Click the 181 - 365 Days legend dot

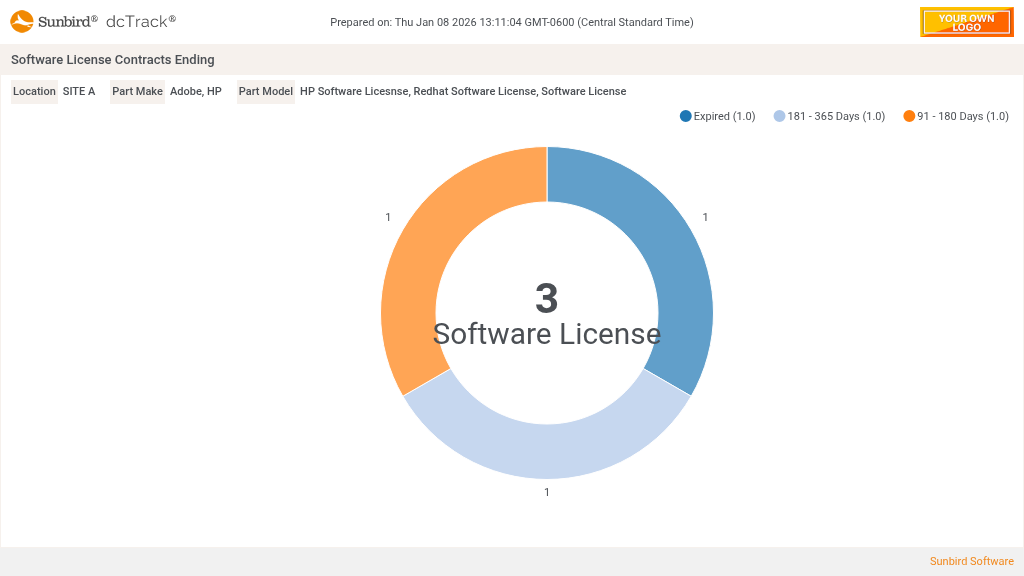[x=780, y=116]
